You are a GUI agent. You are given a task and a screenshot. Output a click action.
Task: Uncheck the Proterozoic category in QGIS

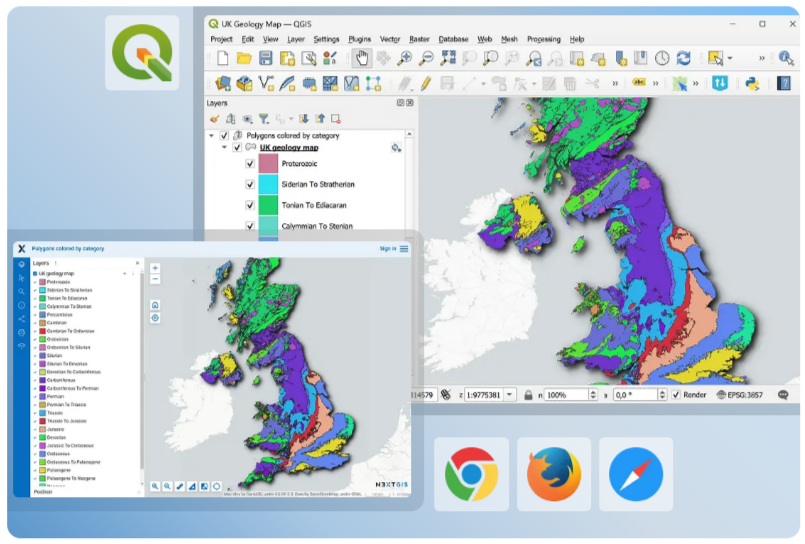(250, 163)
